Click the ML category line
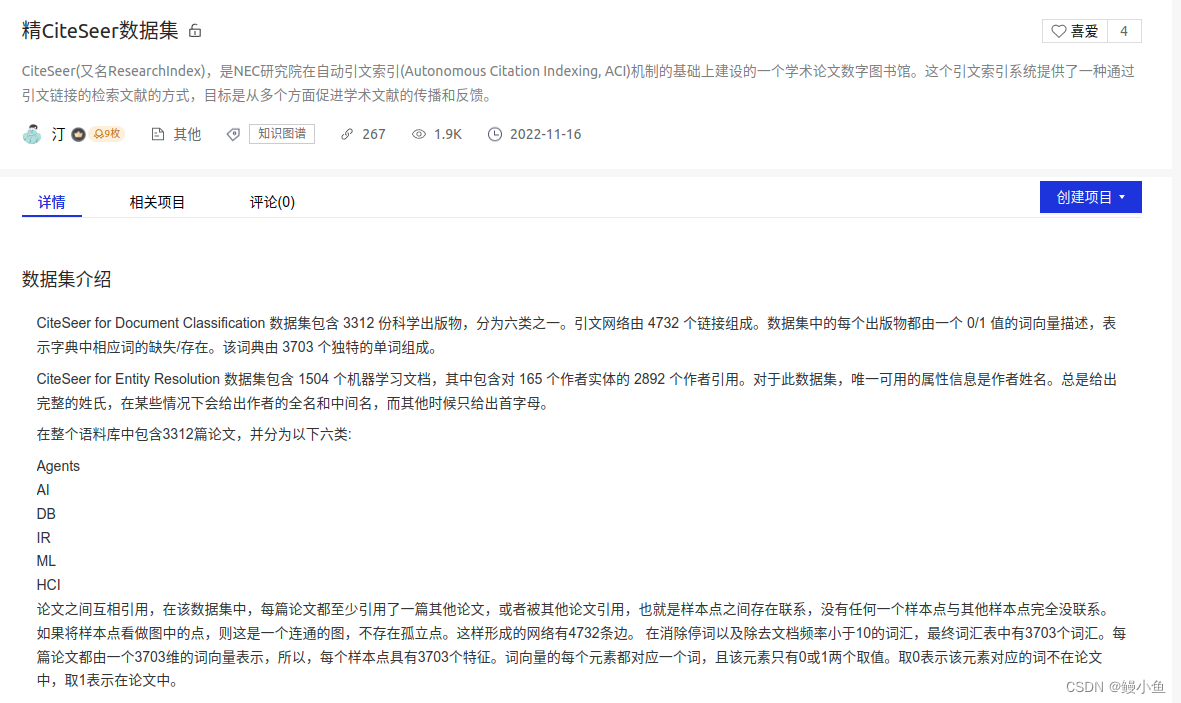1181x703 pixels. pyautogui.click(x=46, y=561)
